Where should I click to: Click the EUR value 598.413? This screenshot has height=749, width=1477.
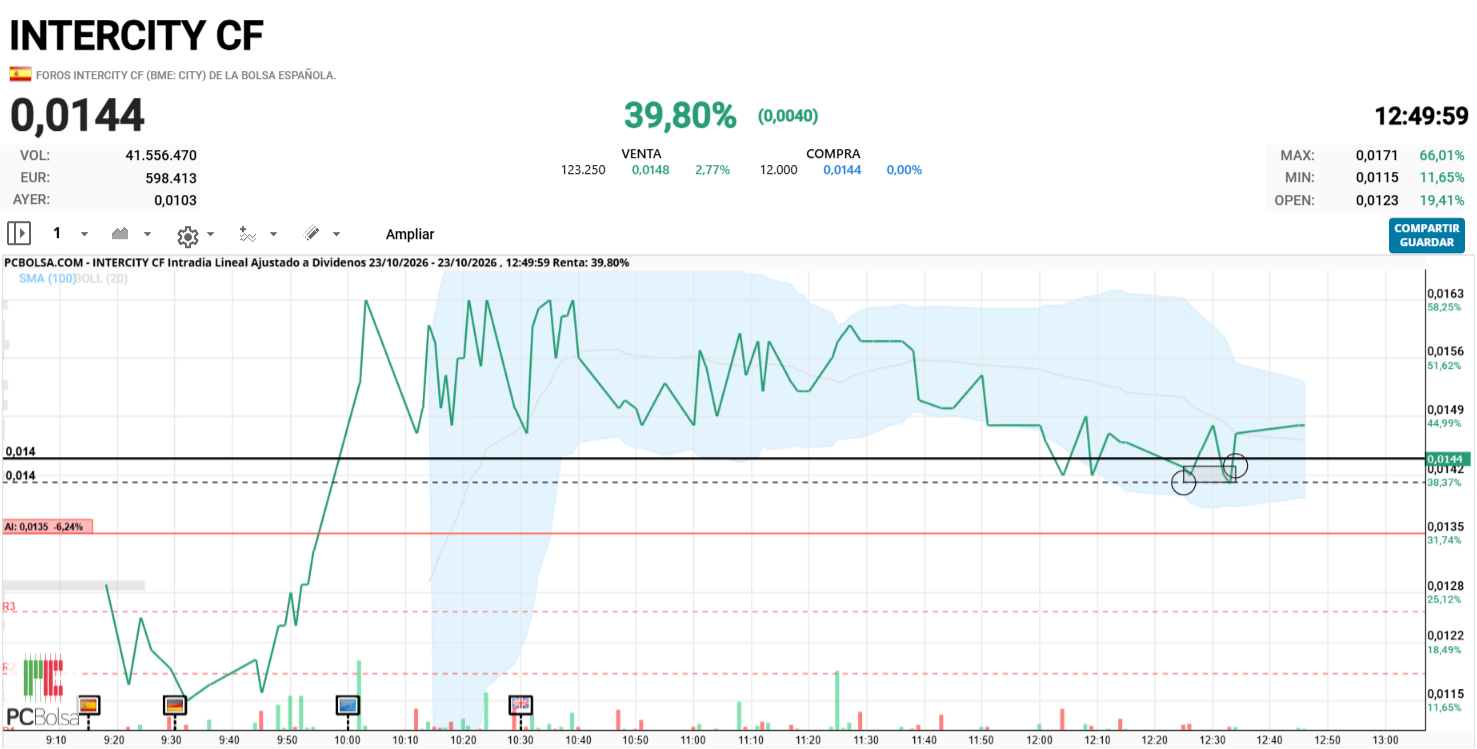pos(171,178)
